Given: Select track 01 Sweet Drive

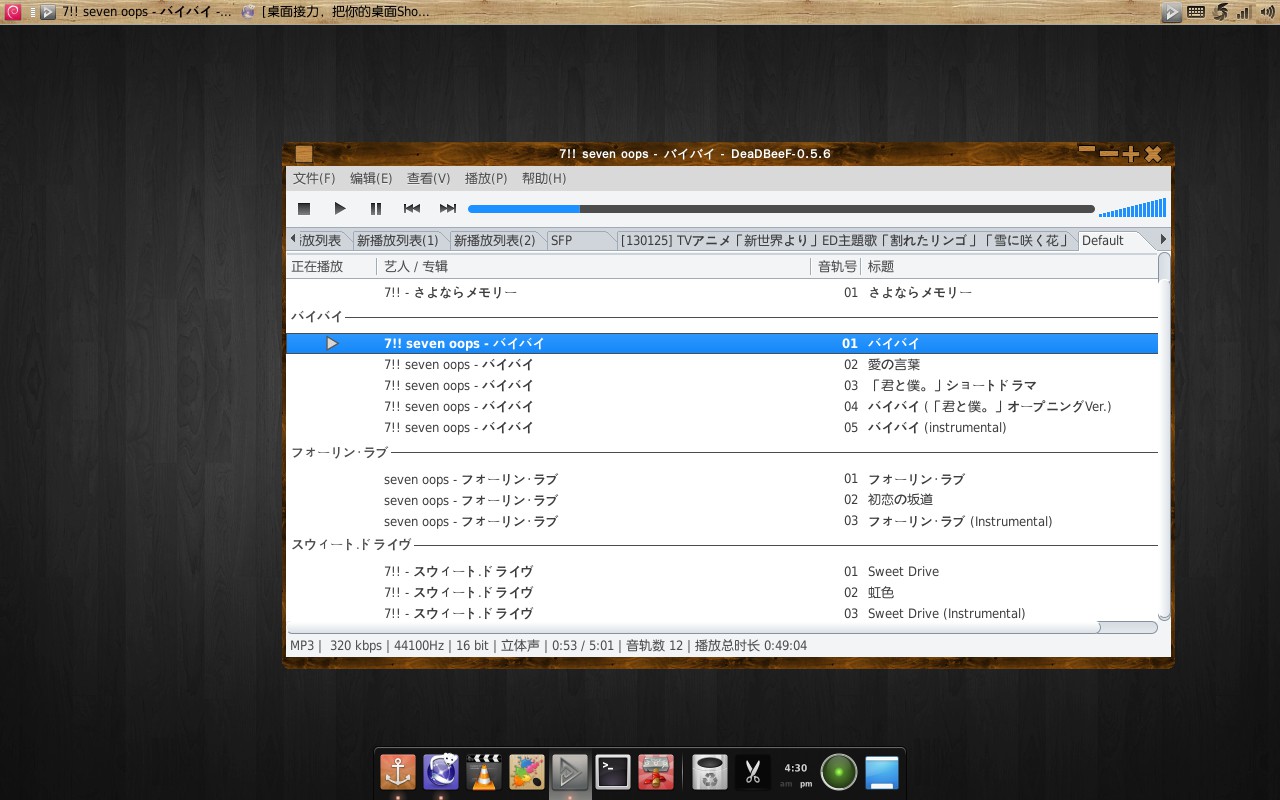Looking at the screenshot, I should [x=722, y=571].
